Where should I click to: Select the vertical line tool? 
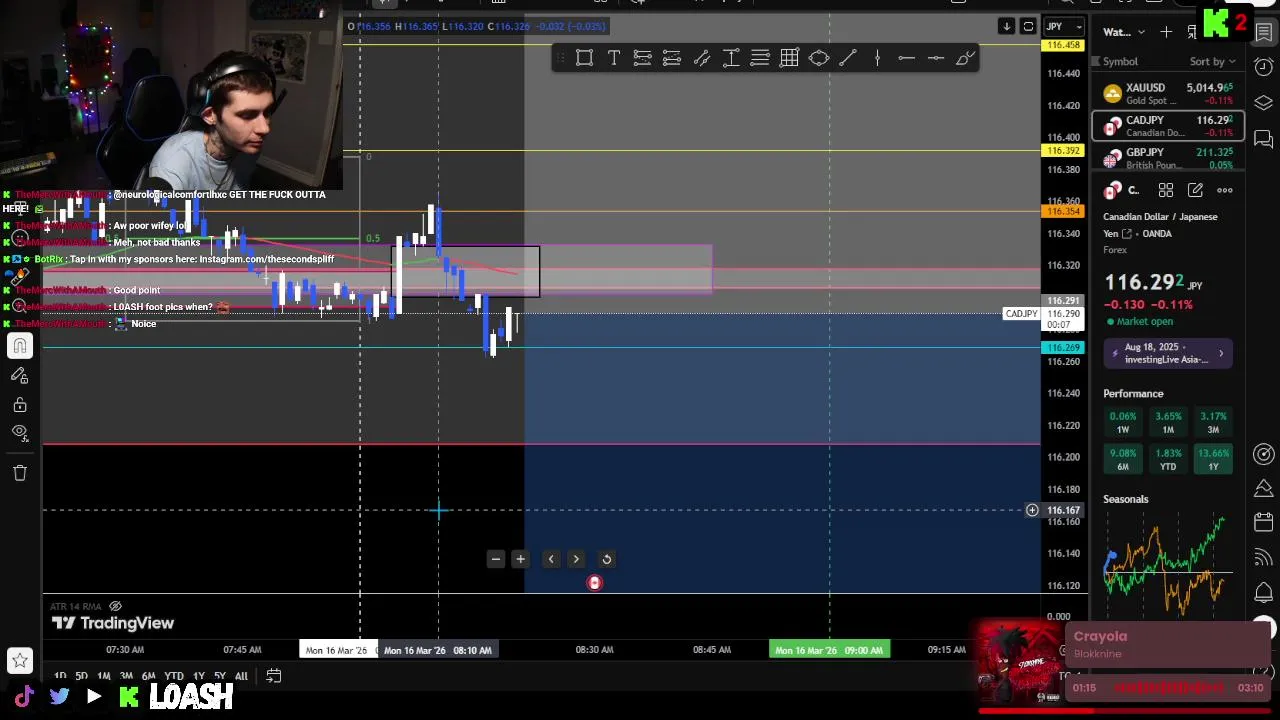click(877, 58)
